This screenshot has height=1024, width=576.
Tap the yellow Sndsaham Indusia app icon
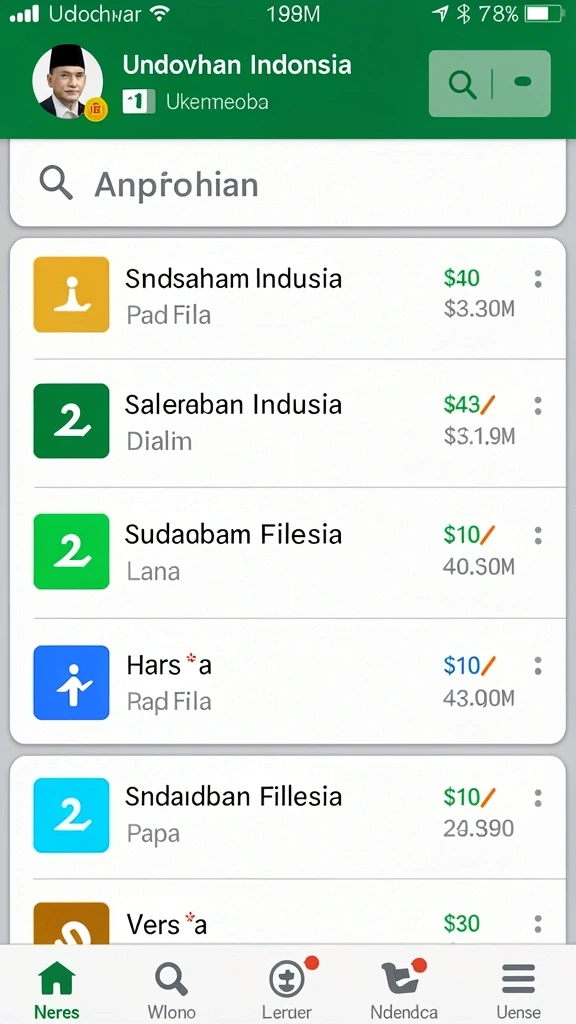tap(71, 294)
